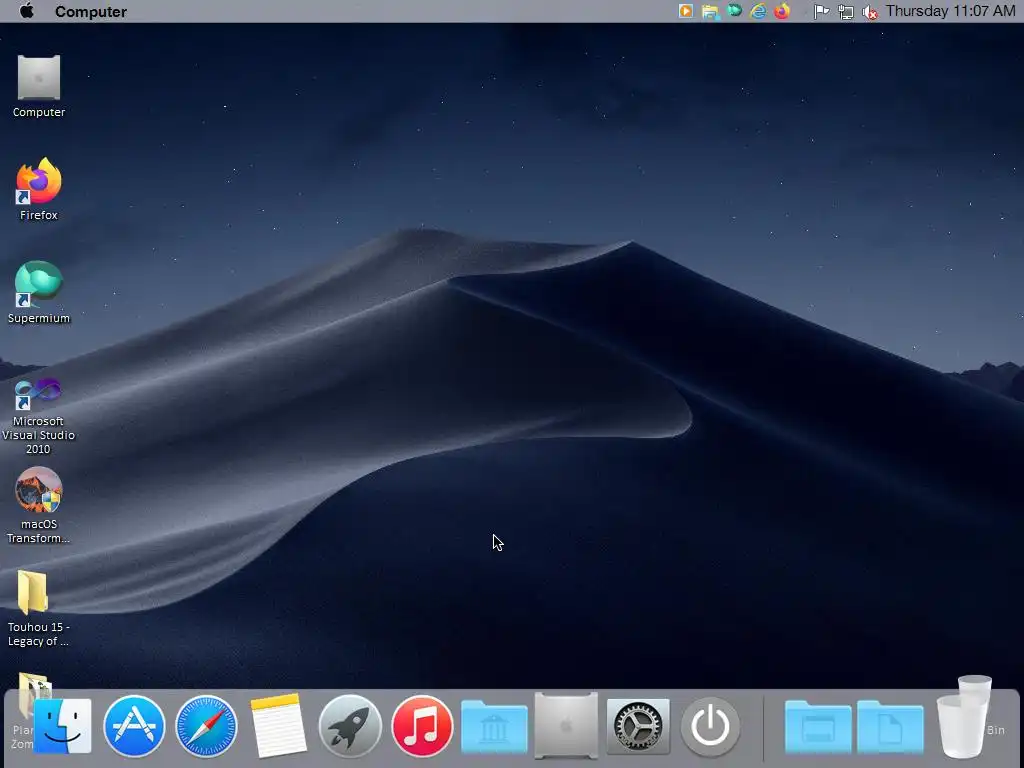
Task: Launch Internet Explorer from the menu bar
Action: (x=758, y=11)
